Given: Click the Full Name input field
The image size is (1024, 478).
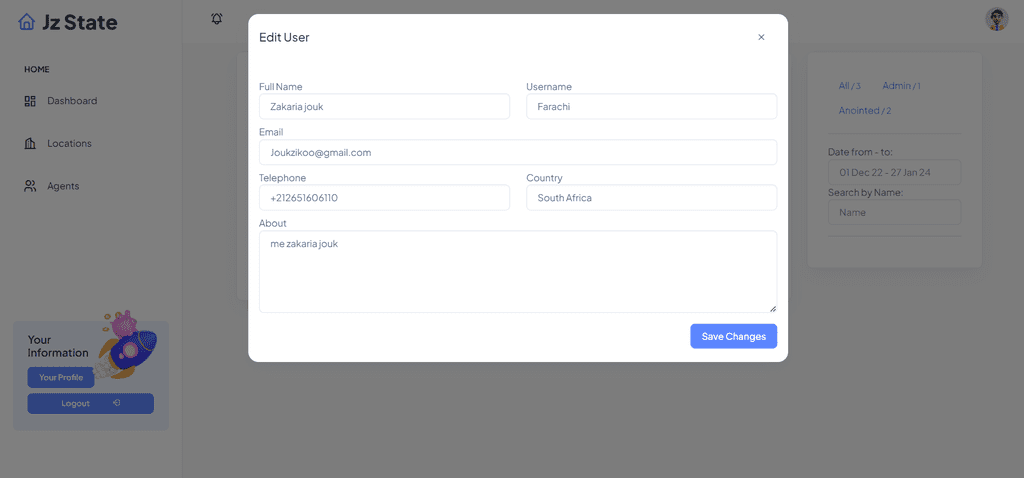Looking at the screenshot, I should click(x=384, y=106).
